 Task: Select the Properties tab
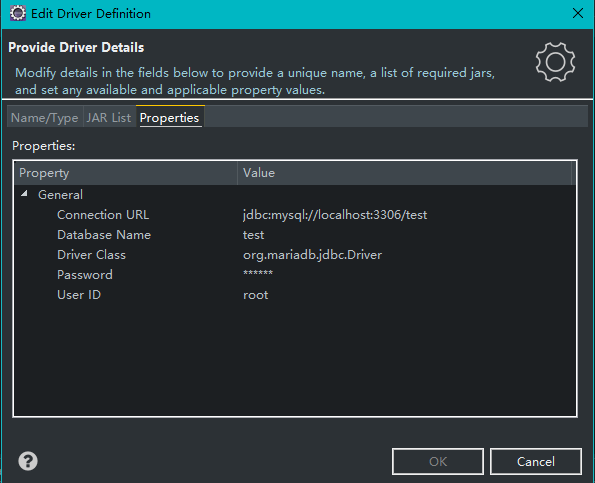pyautogui.click(x=169, y=118)
